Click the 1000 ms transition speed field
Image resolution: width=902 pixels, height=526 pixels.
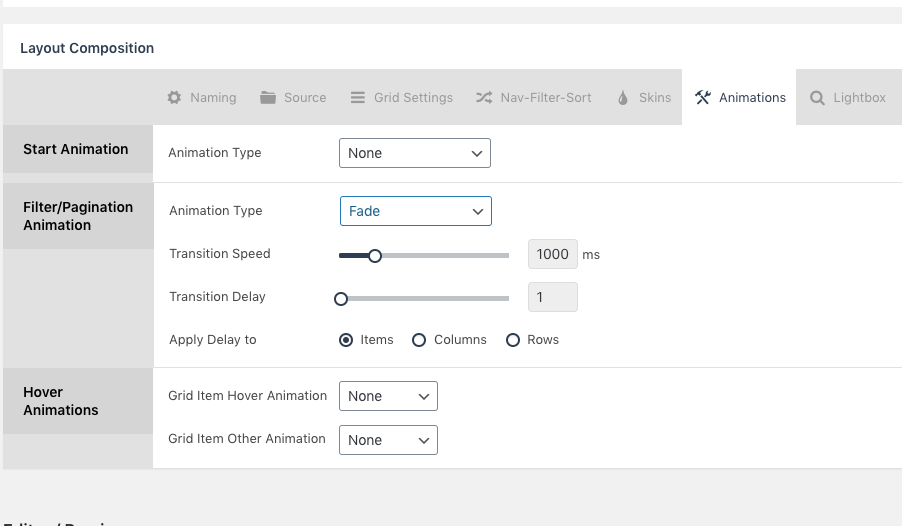(552, 254)
